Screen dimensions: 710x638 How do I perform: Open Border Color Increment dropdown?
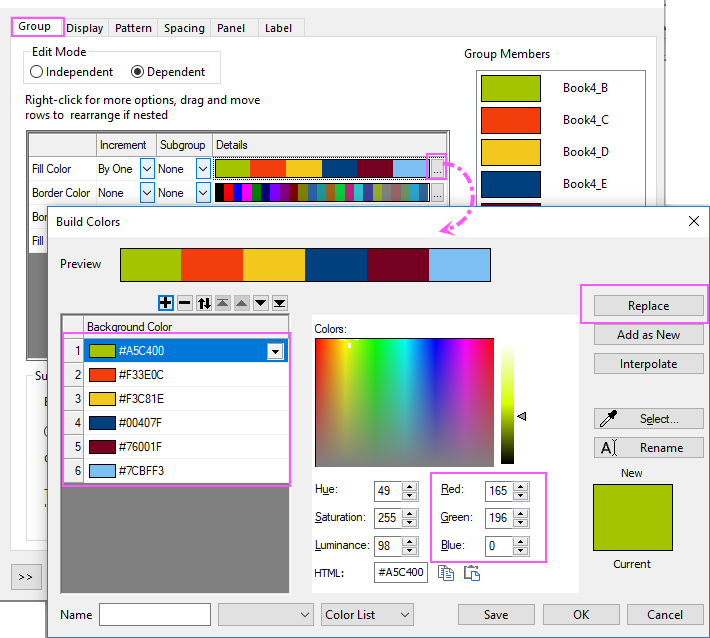147,193
